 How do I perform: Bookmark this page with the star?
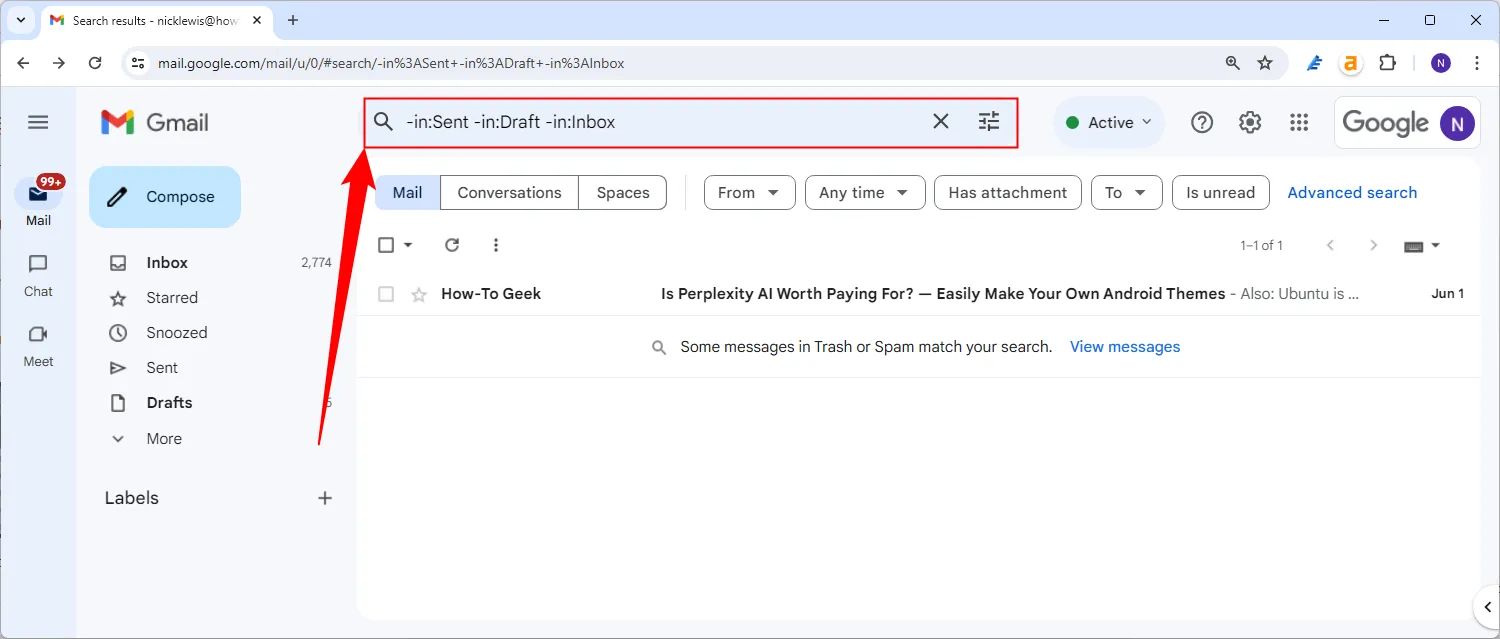click(x=1265, y=63)
